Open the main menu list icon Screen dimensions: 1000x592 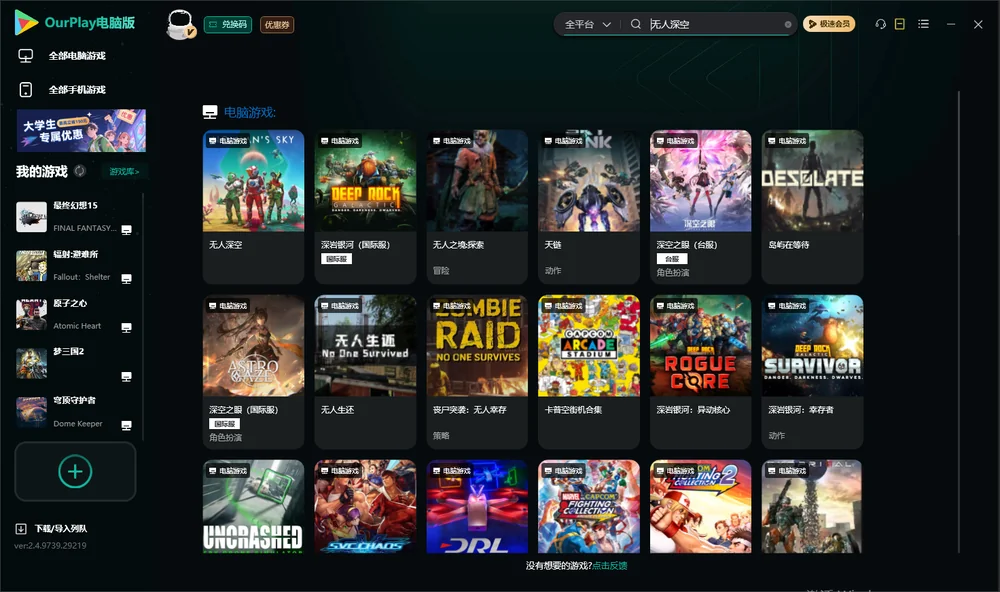(923, 24)
